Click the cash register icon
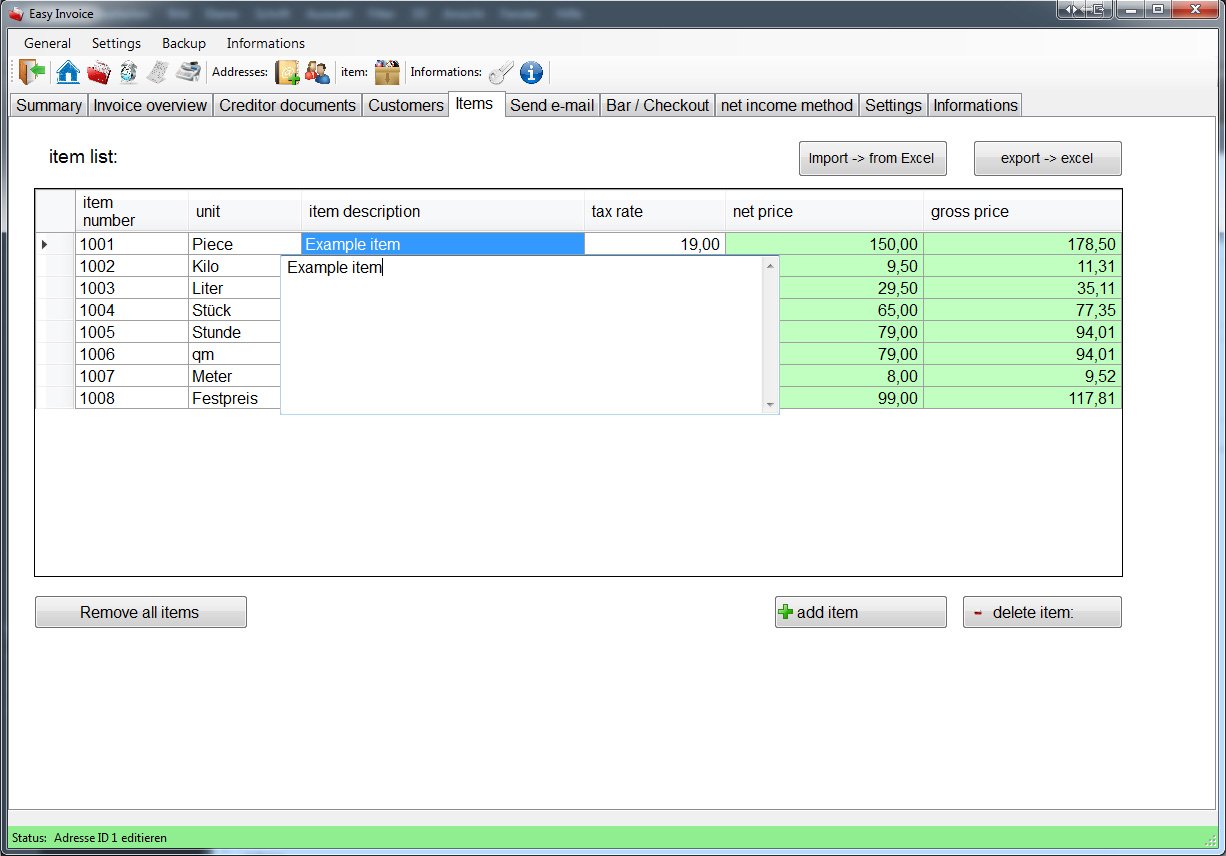 (x=188, y=72)
